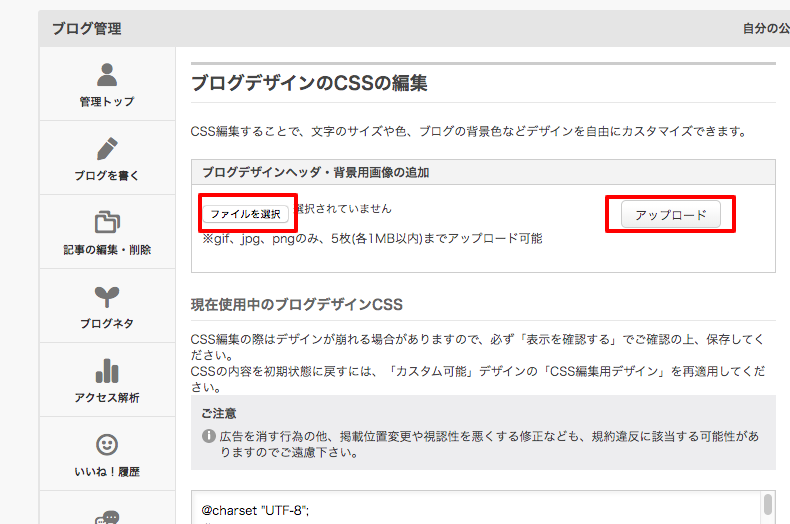Click the smiley icon for いいね！履歴

coord(107,445)
